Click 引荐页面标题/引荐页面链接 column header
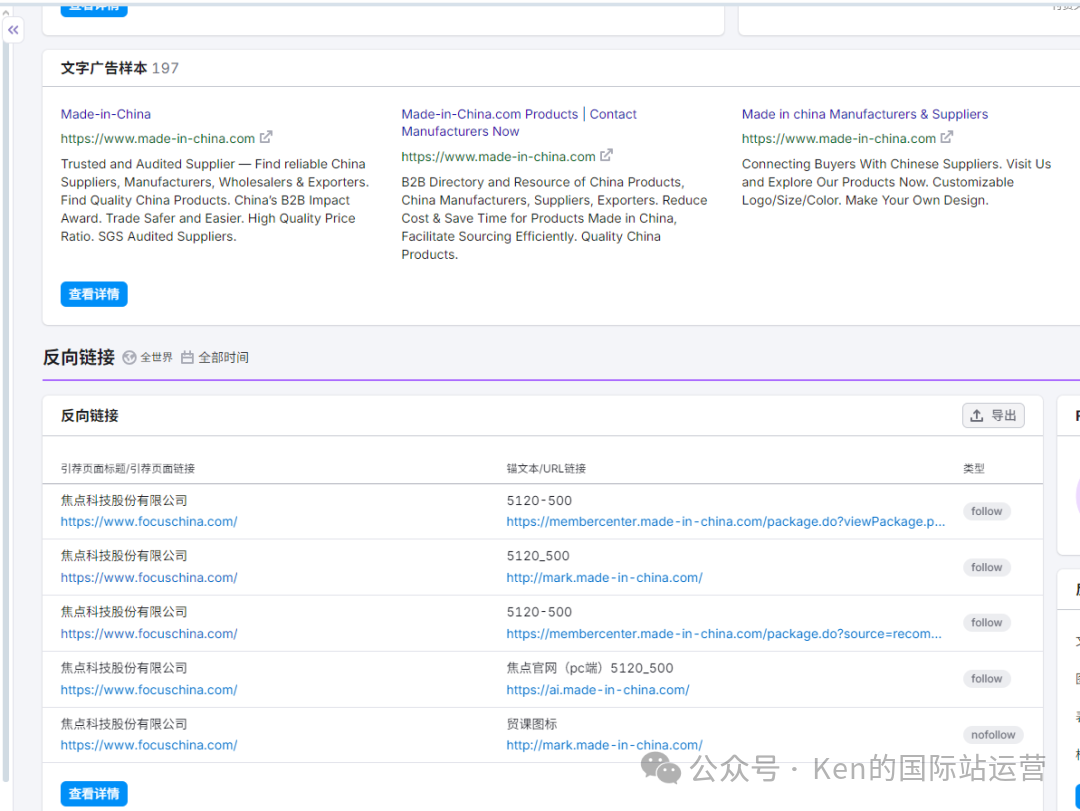This screenshot has height=811, width=1080. 127,469
